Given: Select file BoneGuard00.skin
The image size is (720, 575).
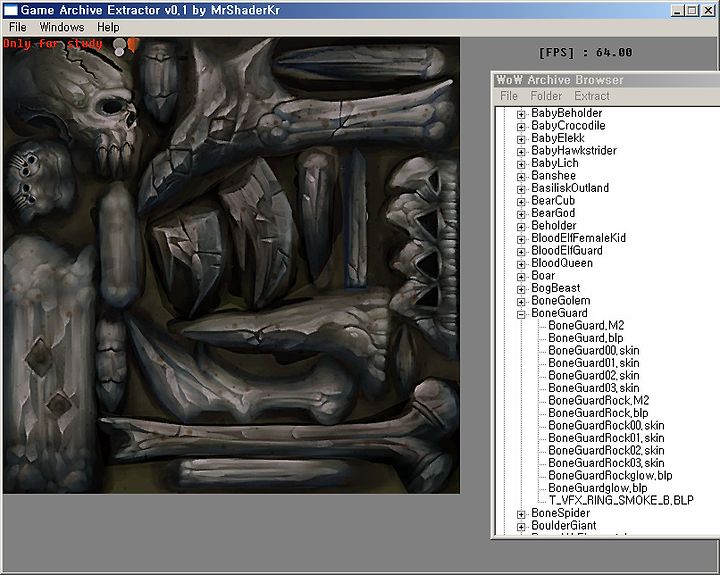Looking at the screenshot, I should (x=593, y=350).
